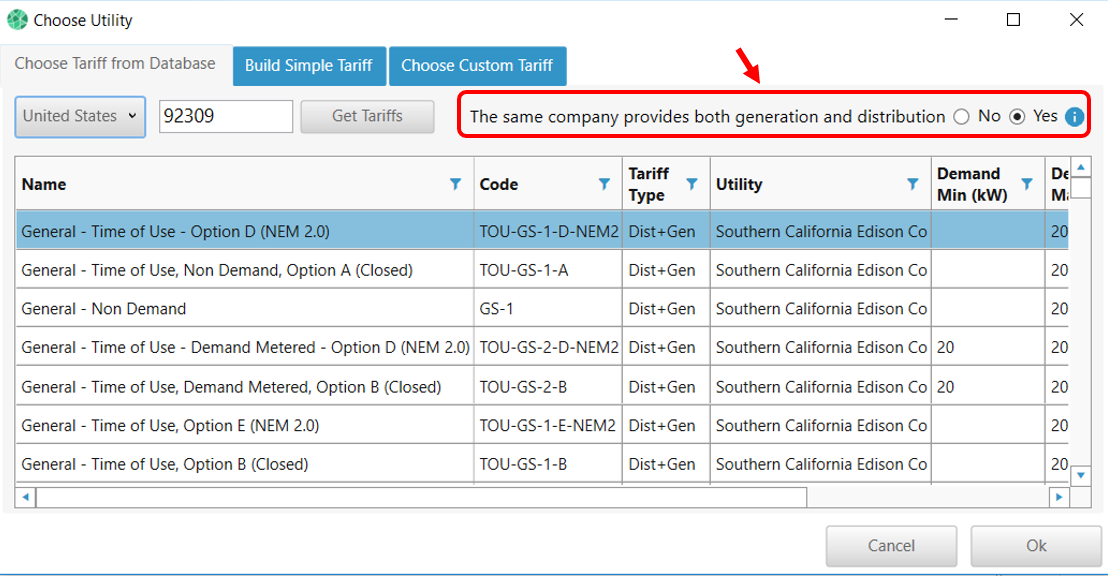Confirm selection with the Ok button
The image size is (1108, 576).
(x=1036, y=546)
